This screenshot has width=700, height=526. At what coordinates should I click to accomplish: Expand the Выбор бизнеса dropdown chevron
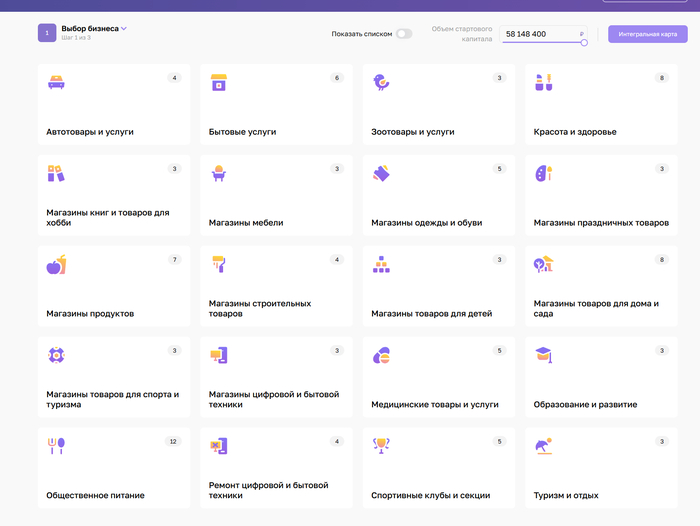click(x=124, y=29)
